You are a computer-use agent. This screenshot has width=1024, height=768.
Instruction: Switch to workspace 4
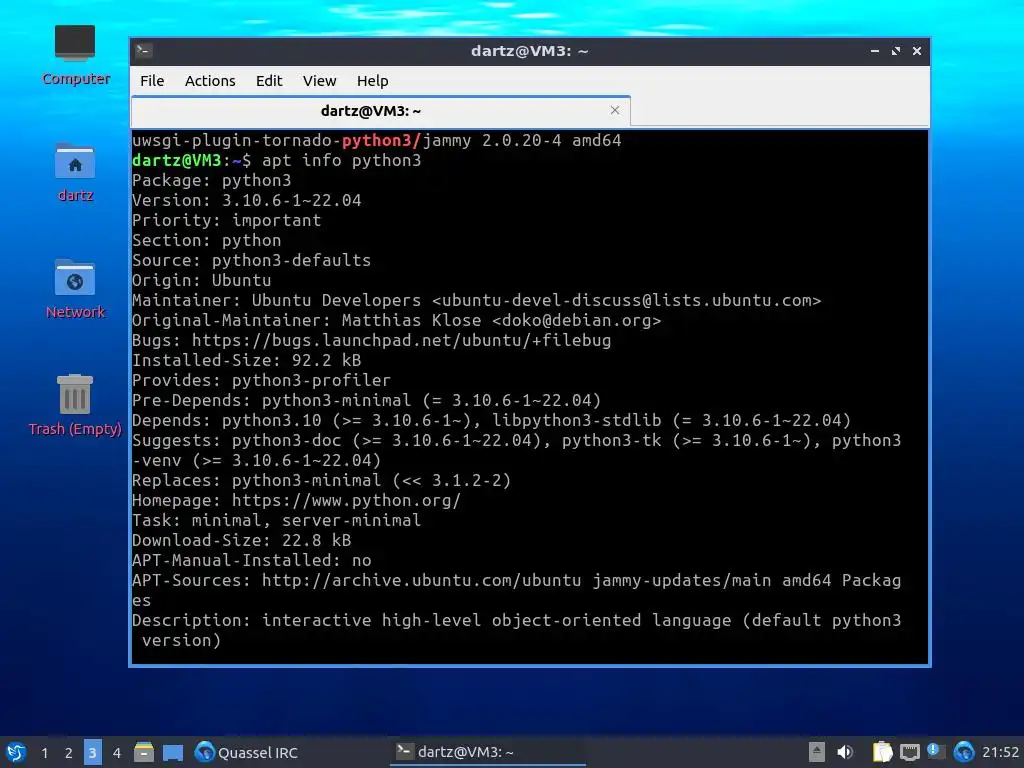117,753
